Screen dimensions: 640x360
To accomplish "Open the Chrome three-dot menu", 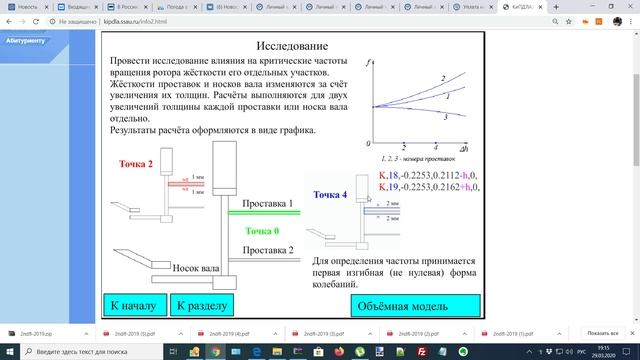I will click(x=631, y=22).
